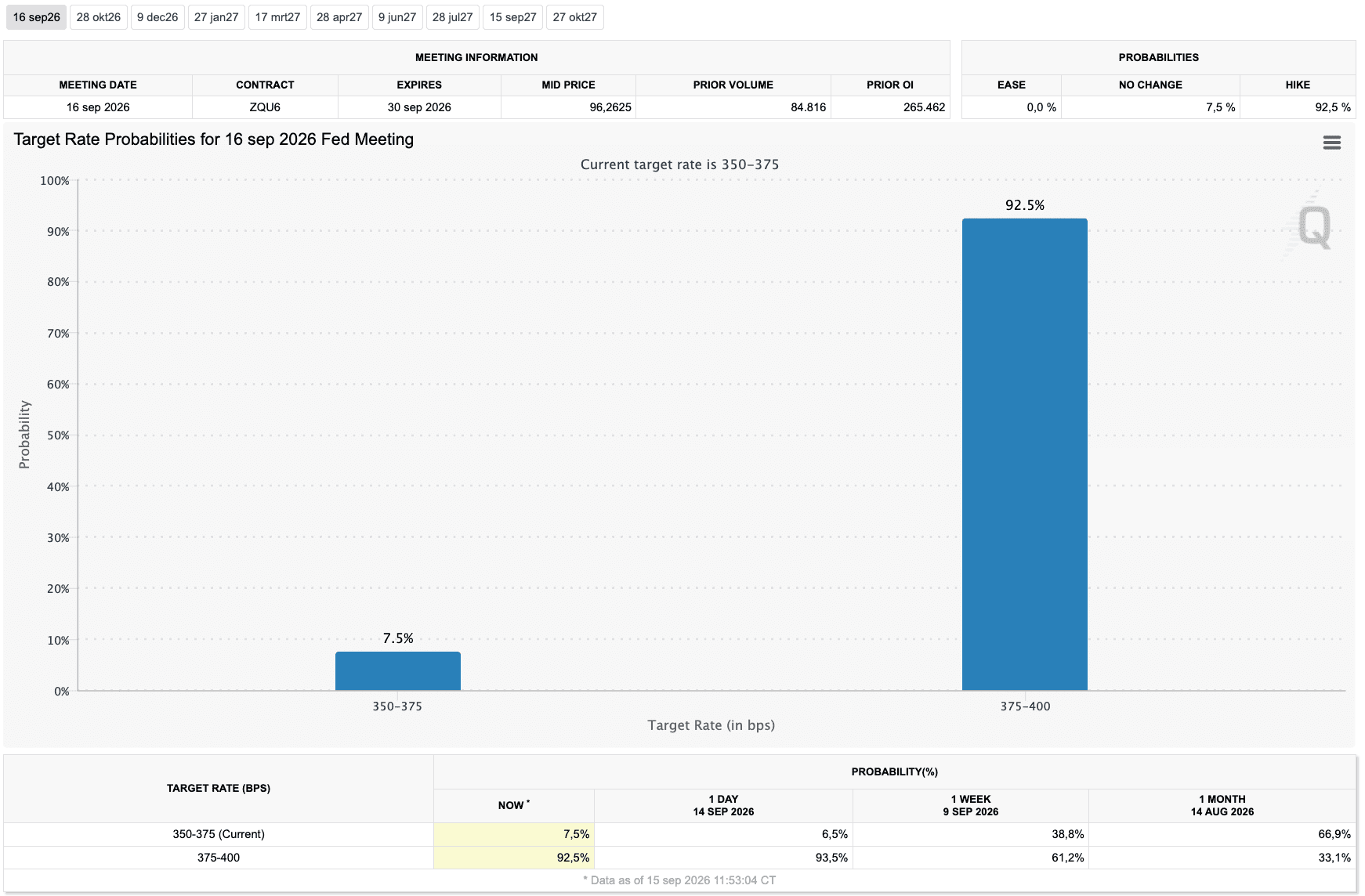Switch to the 27 okt27 meeting tab
Image resolution: width=1365 pixels, height=896 pixels.
(x=575, y=17)
